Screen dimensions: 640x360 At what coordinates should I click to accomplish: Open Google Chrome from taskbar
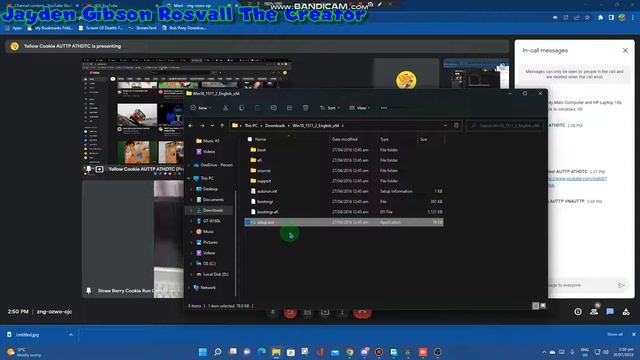[x=350, y=352]
